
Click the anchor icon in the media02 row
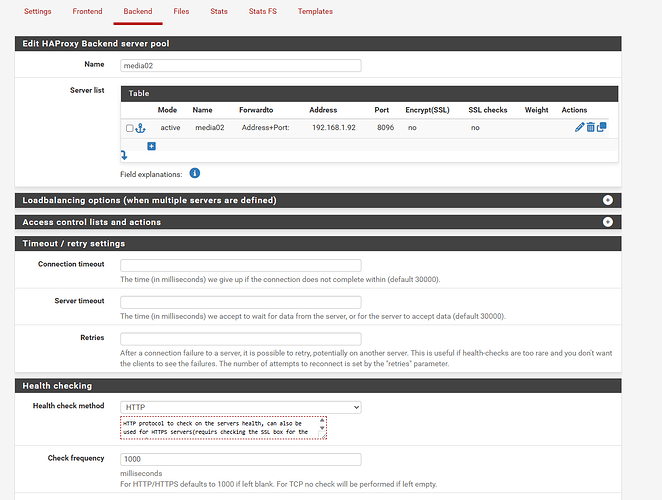(x=140, y=128)
